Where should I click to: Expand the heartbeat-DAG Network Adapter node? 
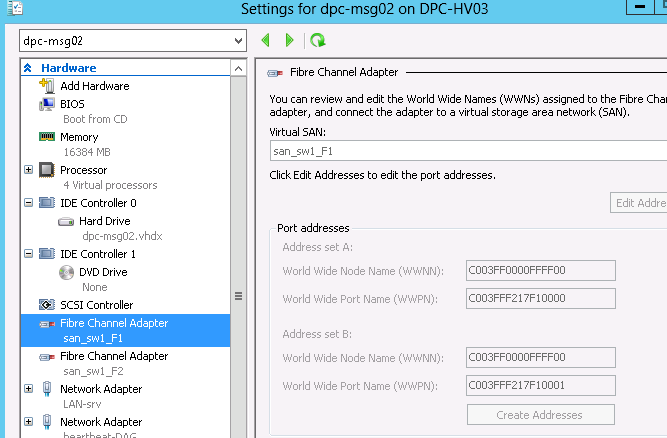[29, 422]
